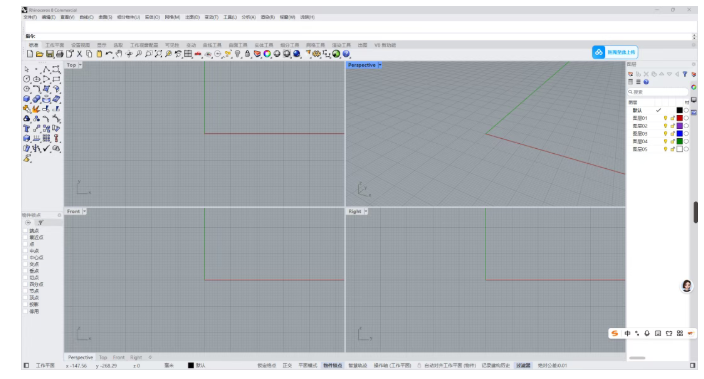Toggle visibility bulb of layer 图层01
The image size is (704, 379).
[665, 118]
